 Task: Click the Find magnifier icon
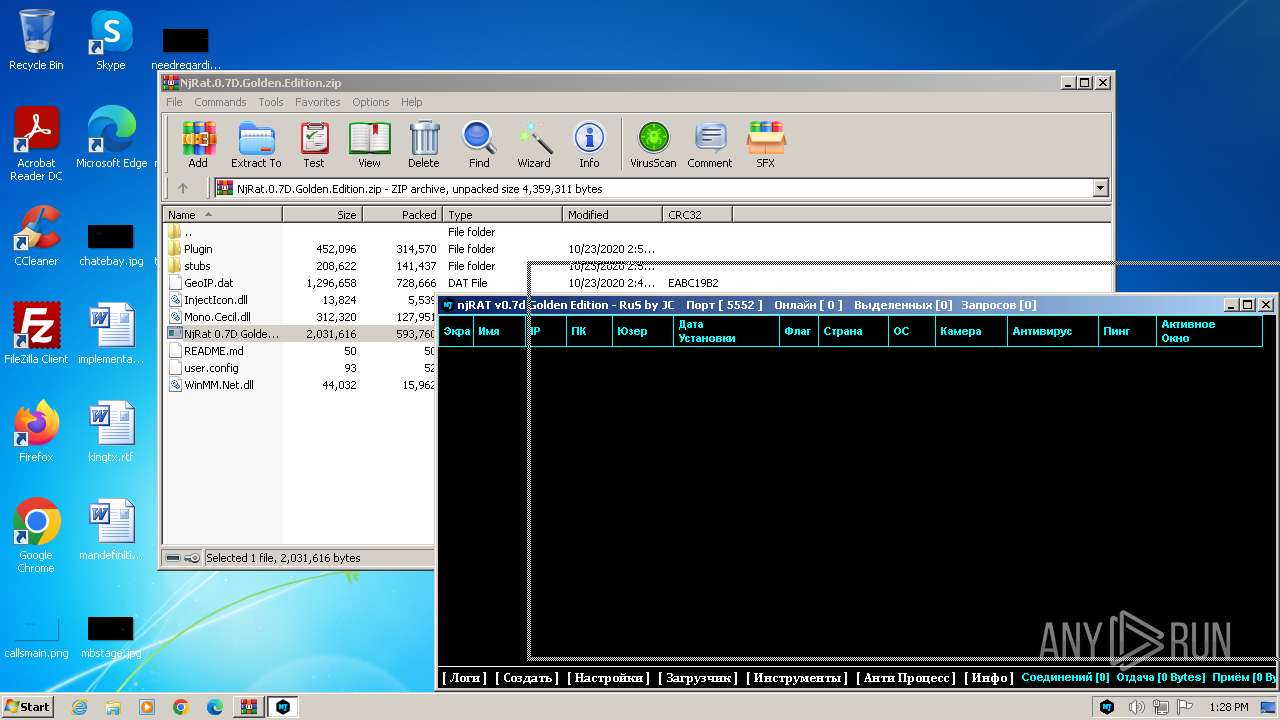pos(479,145)
